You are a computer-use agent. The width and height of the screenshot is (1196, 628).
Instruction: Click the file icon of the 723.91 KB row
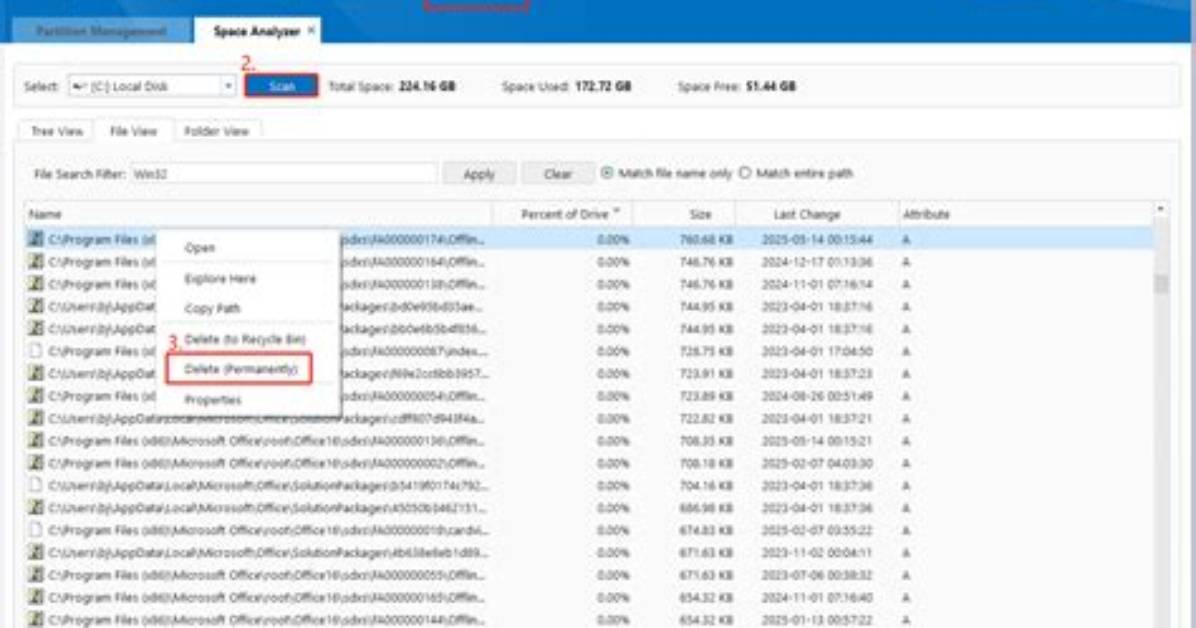(36, 373)
